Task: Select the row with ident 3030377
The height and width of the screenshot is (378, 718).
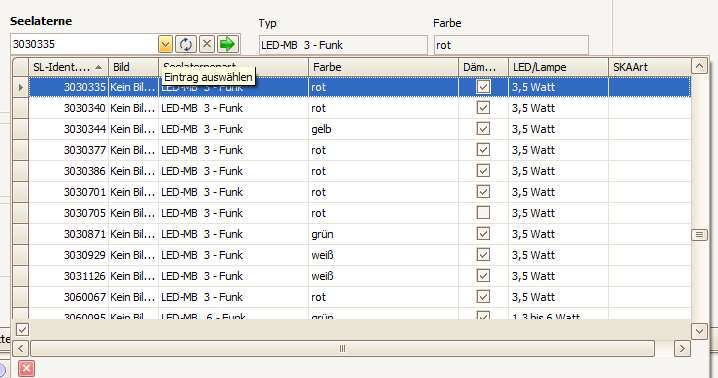Action: tap(360, 150)
